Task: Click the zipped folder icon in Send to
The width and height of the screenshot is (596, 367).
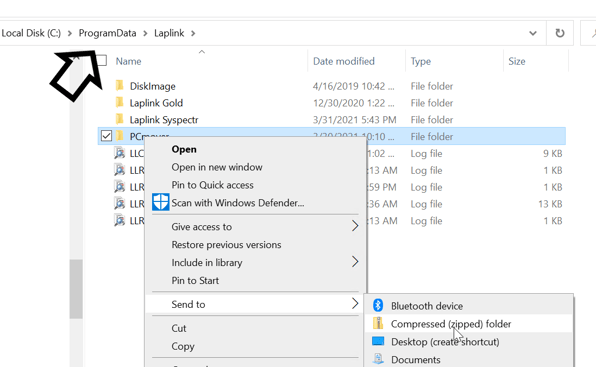Action: coord(378,323)
